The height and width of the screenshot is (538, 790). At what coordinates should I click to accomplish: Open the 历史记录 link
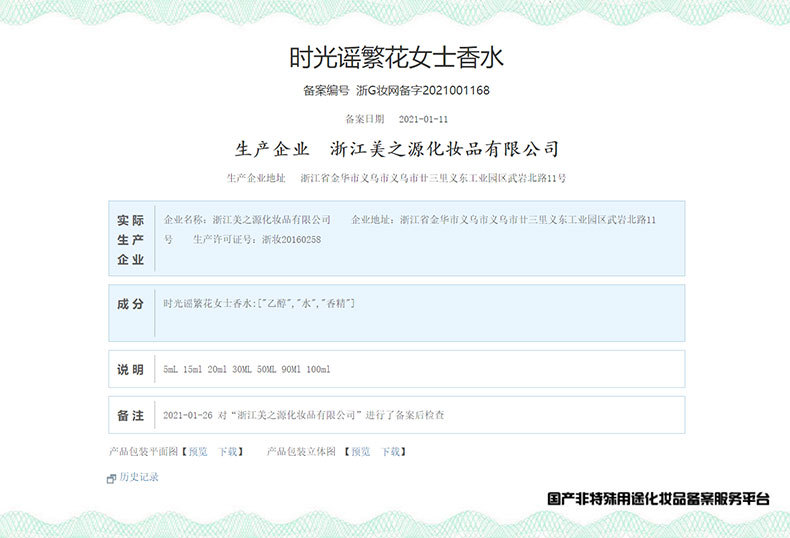pos(139,477)
